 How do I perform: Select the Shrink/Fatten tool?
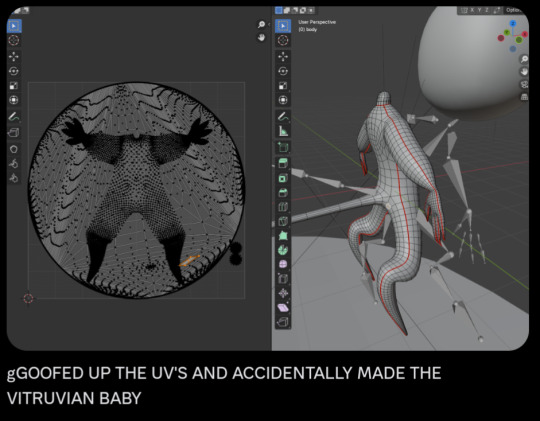tap(283, 293)
